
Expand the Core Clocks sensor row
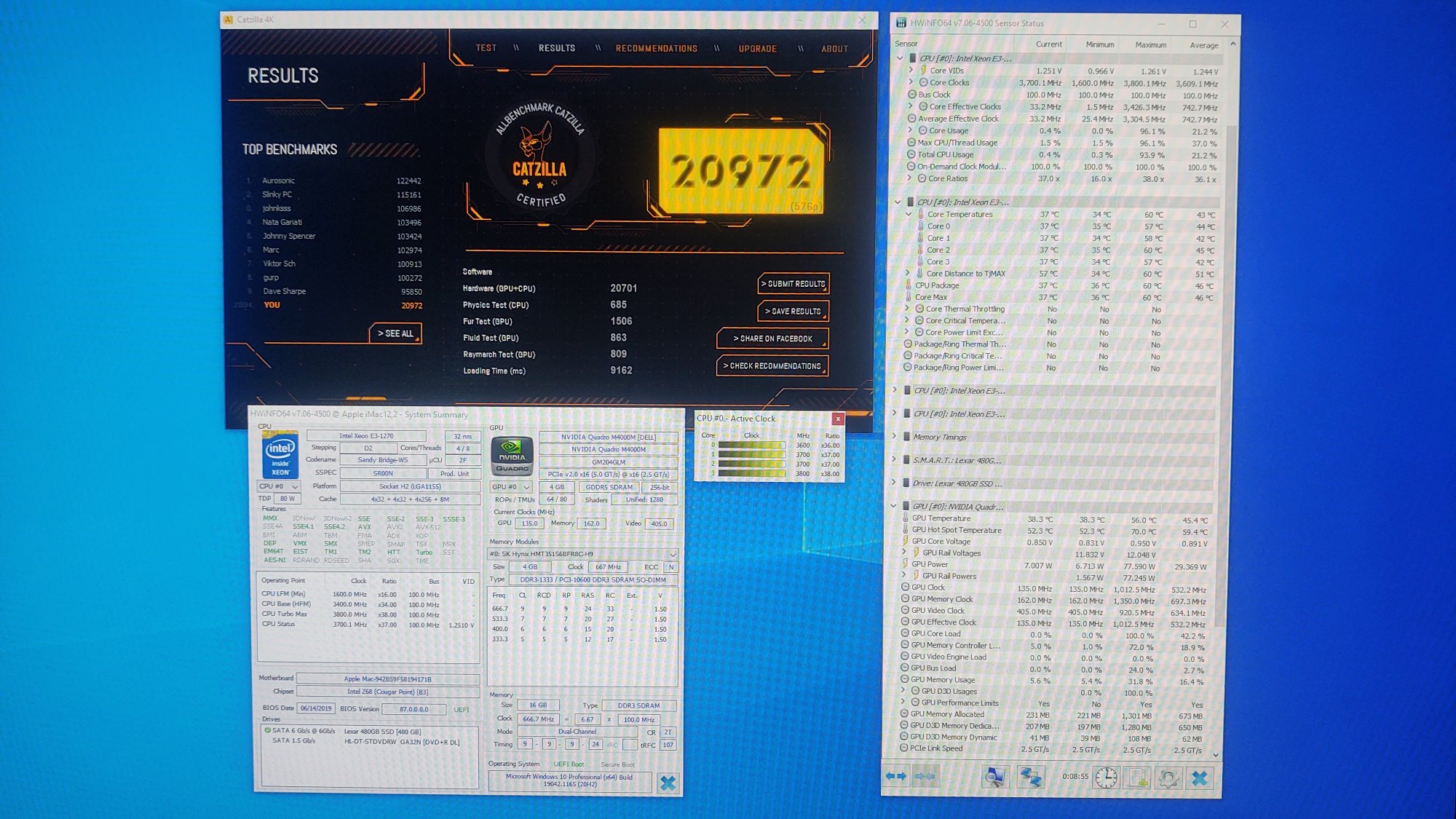point(911,82)
